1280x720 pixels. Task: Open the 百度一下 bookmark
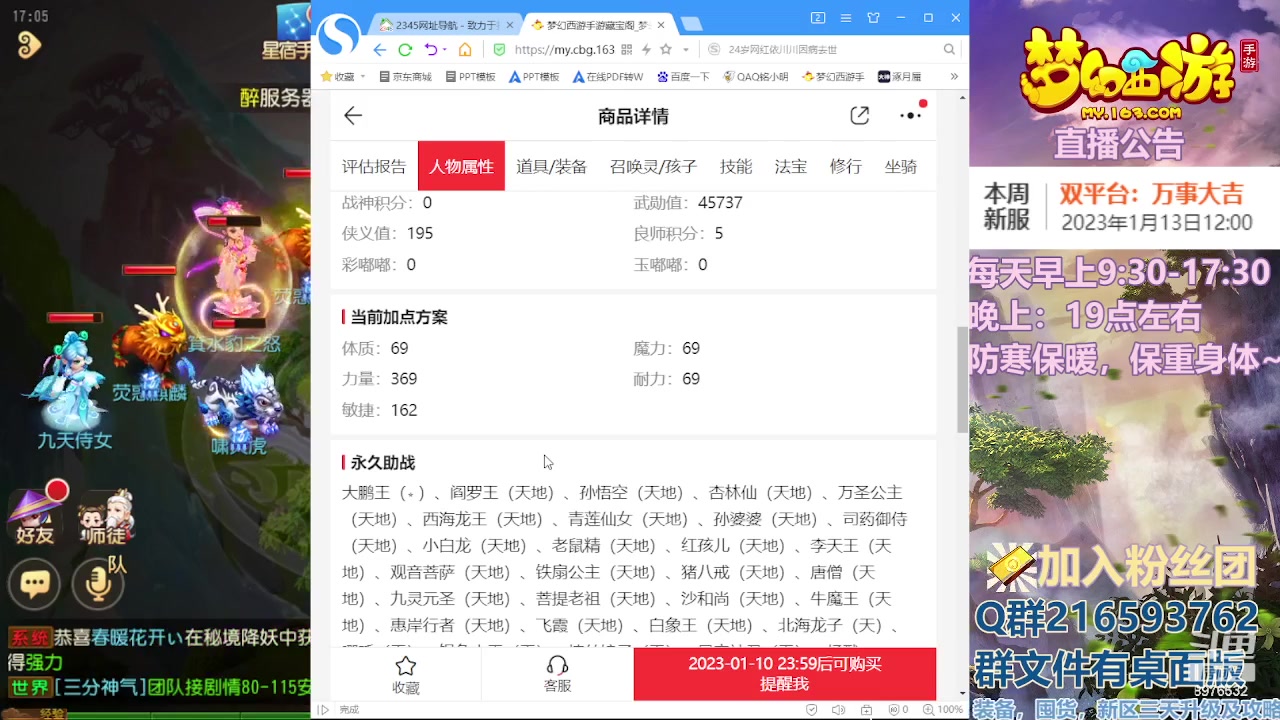pos(683,76)
